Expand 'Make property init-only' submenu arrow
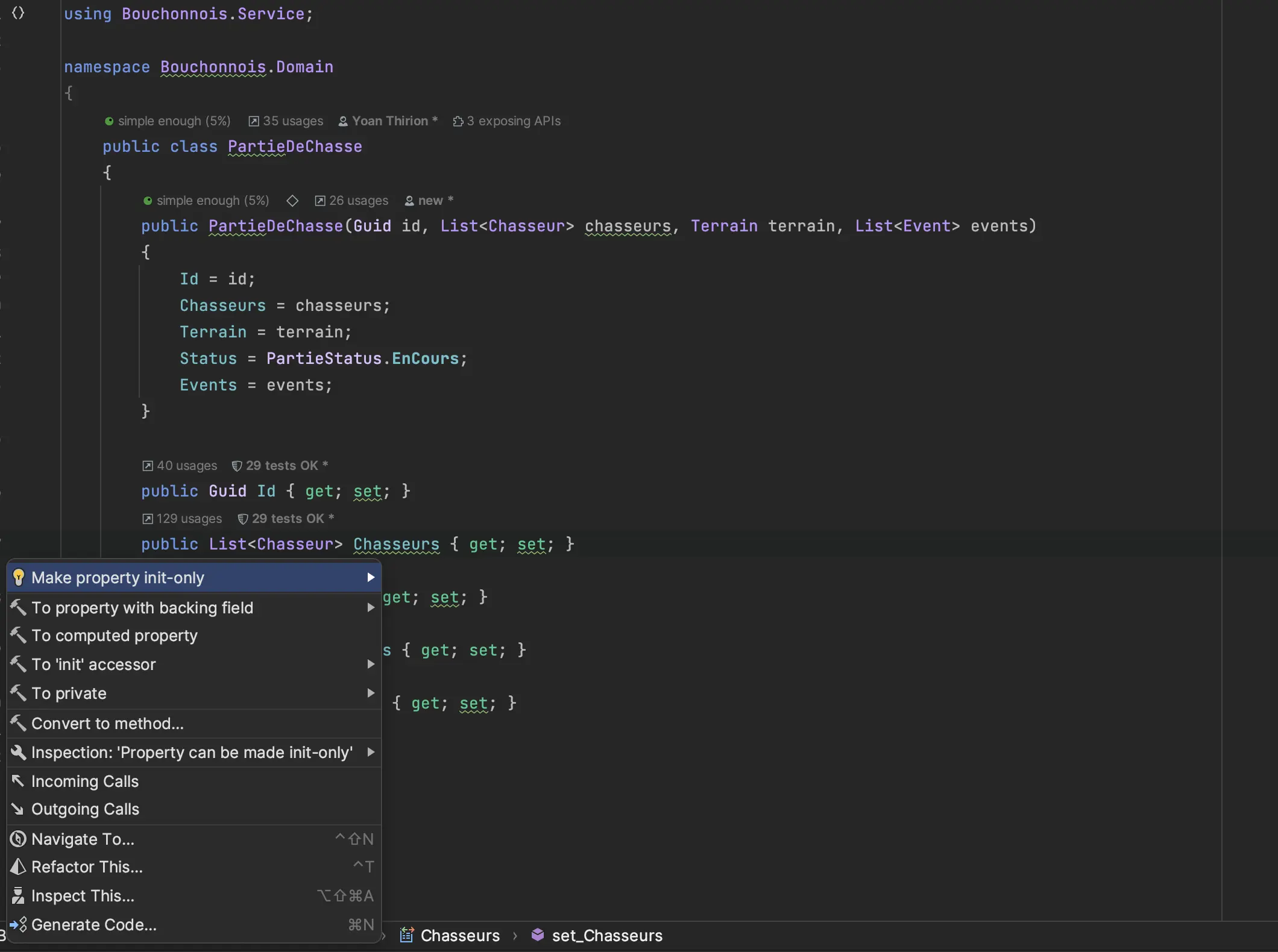 [x=371, y=577]
